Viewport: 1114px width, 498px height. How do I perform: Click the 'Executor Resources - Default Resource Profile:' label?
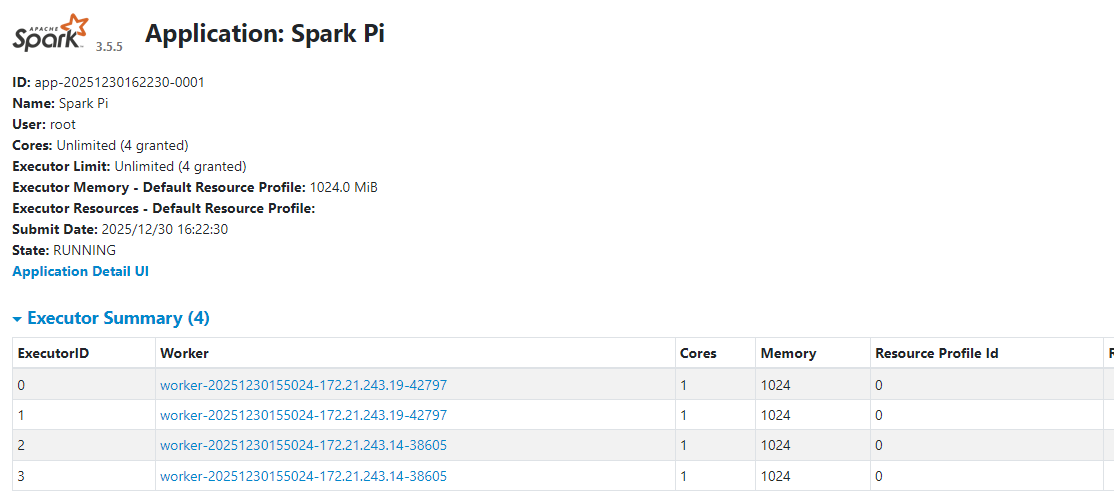point(163,209)
